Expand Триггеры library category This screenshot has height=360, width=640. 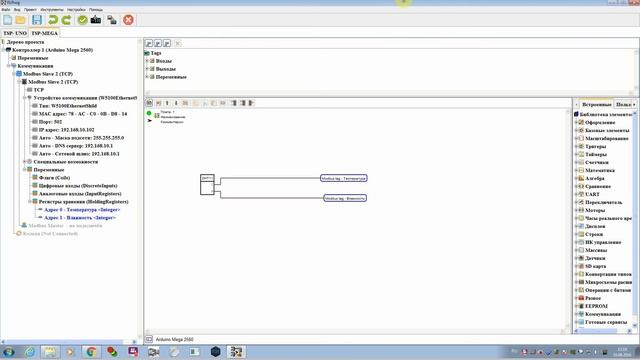576,147
